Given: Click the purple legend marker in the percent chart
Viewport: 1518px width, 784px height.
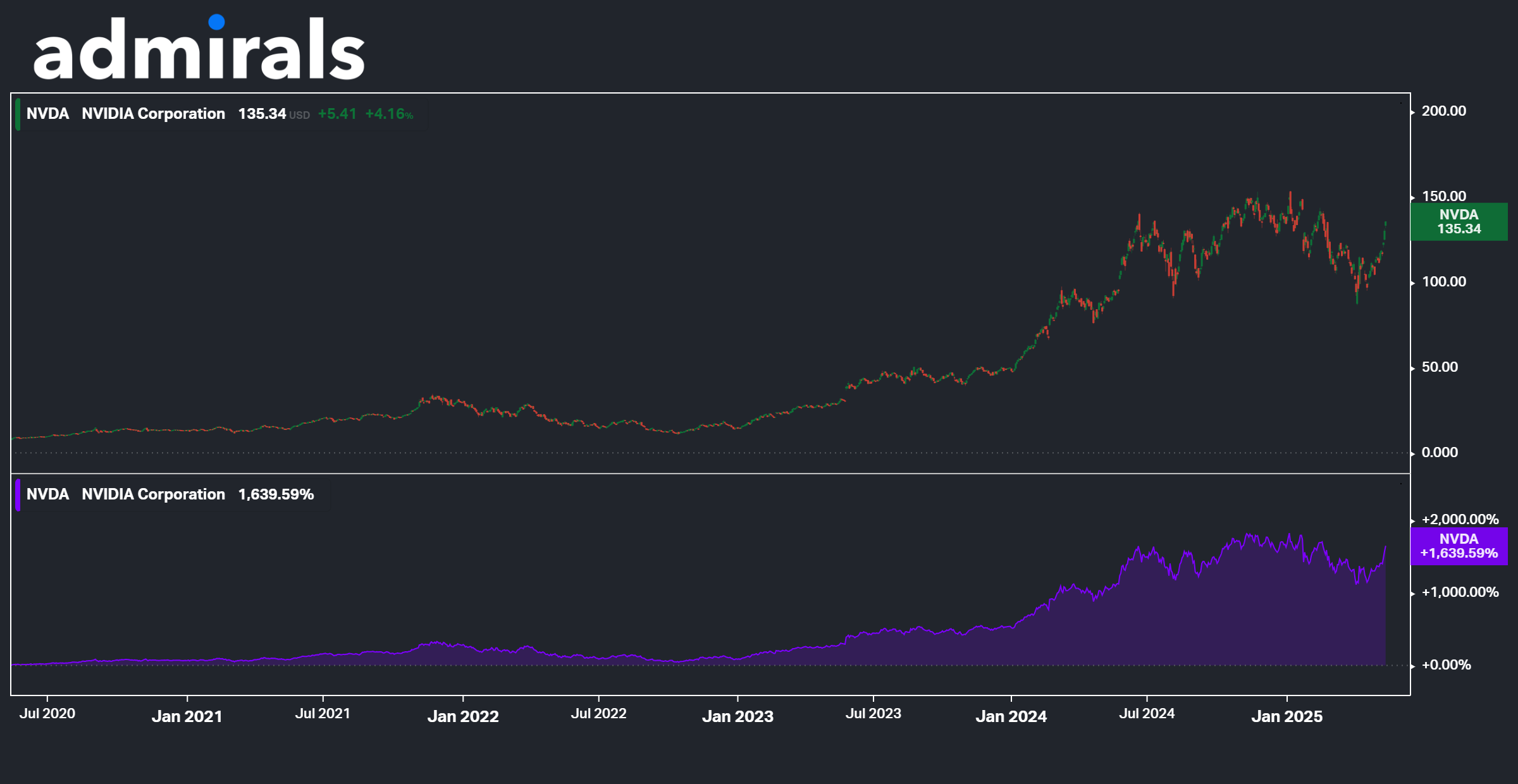Looking at the screenshot, I should (x=18, y=495).
